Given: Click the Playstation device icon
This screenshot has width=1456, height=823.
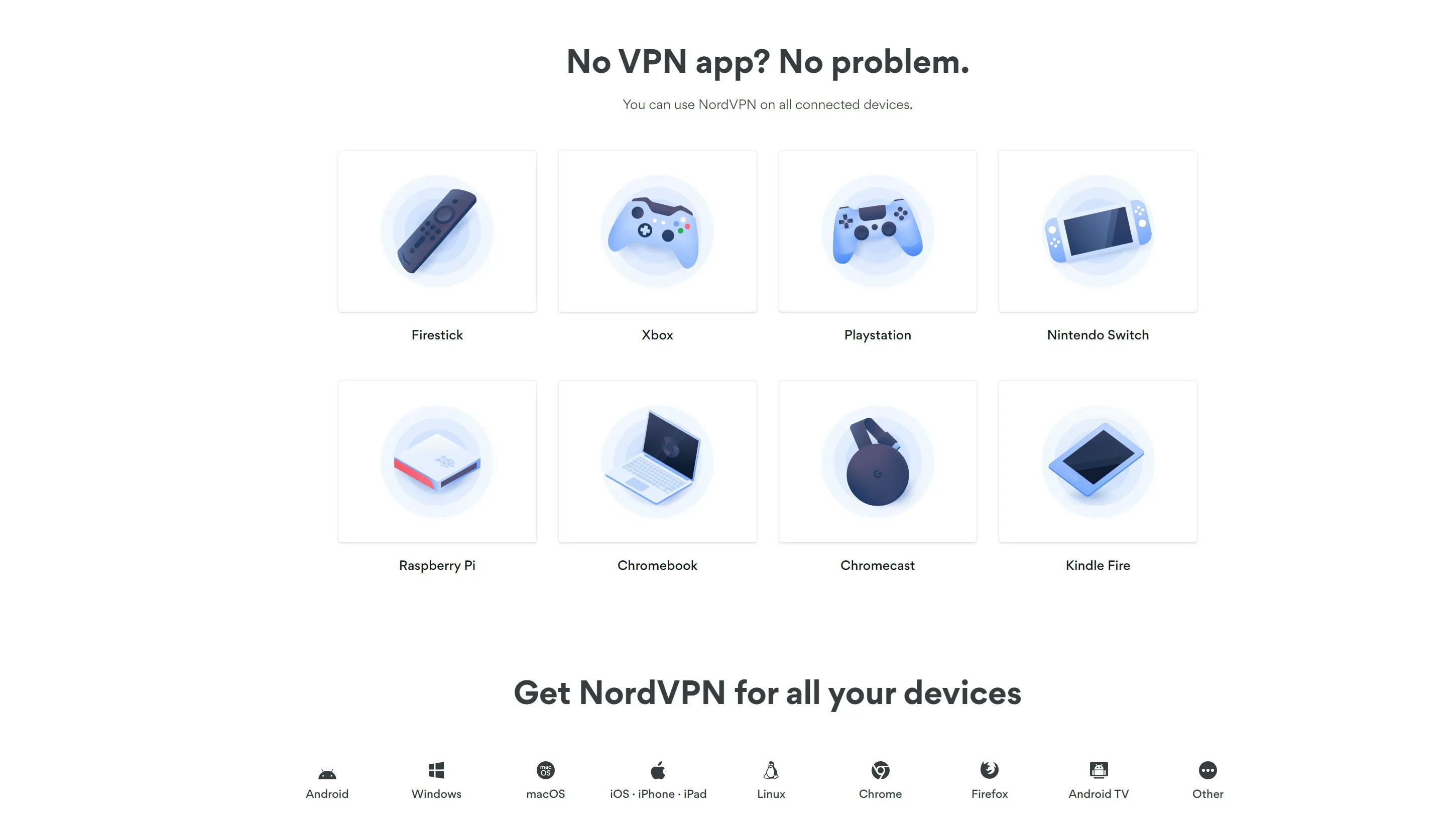Looking at the screenshot, I should pyautogui.click(x=877, y=231).
